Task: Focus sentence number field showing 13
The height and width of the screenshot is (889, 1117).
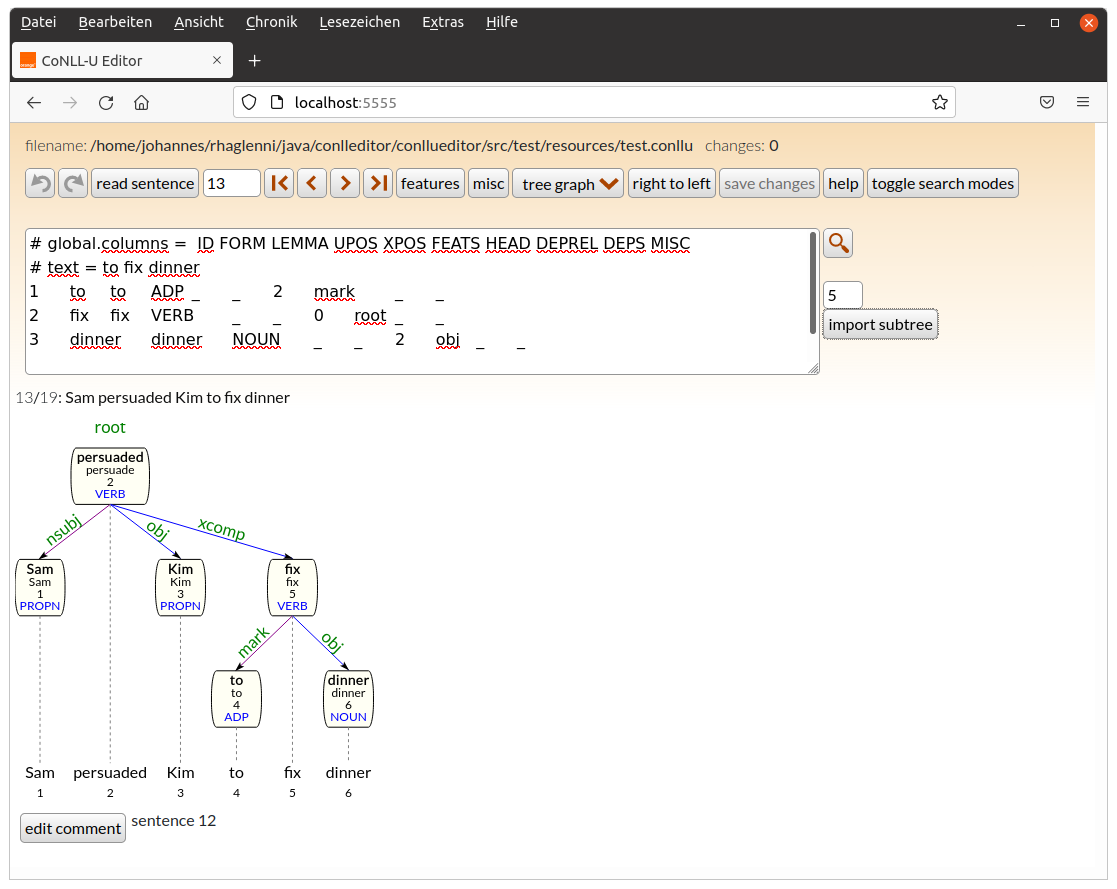Action: tap(232, 184)
